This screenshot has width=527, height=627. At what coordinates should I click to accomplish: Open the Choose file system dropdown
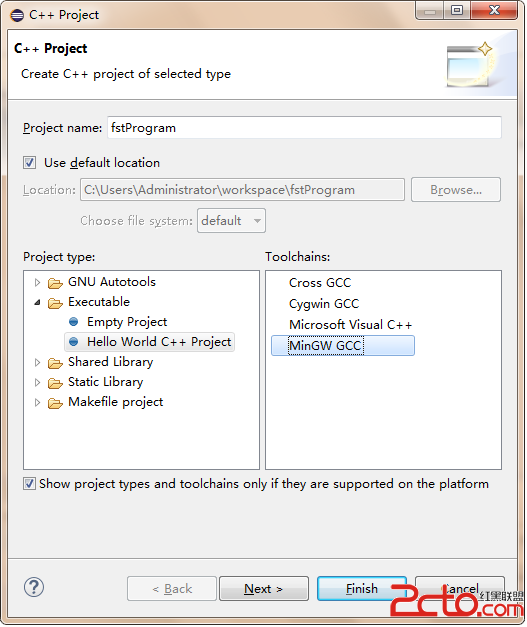point(231,220)
